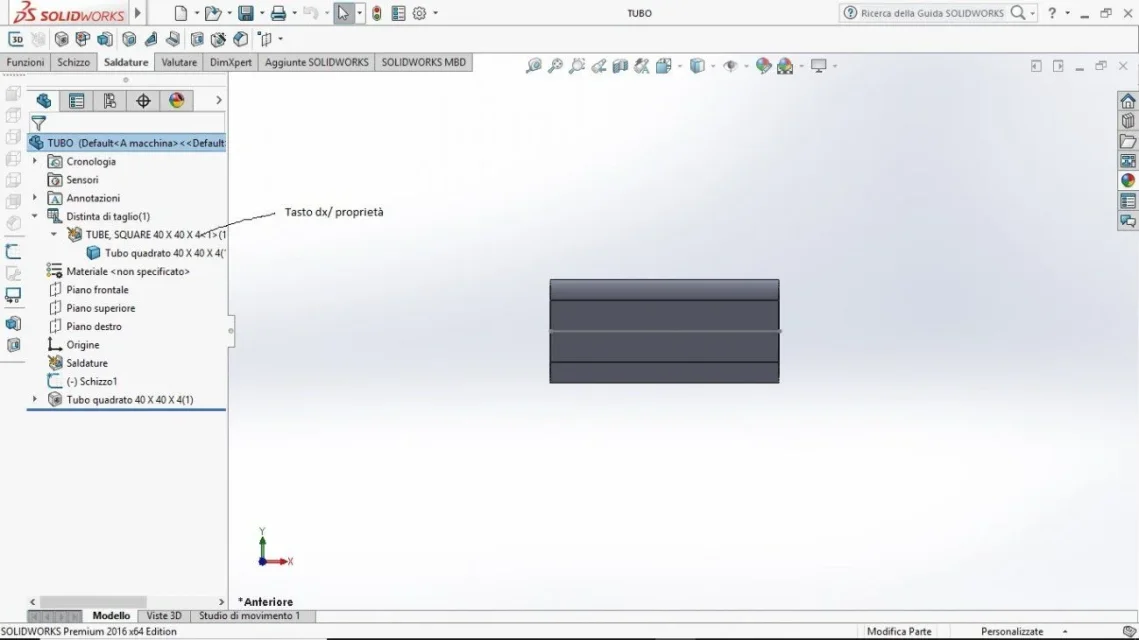Click the Section View icon

coord(620,66)
